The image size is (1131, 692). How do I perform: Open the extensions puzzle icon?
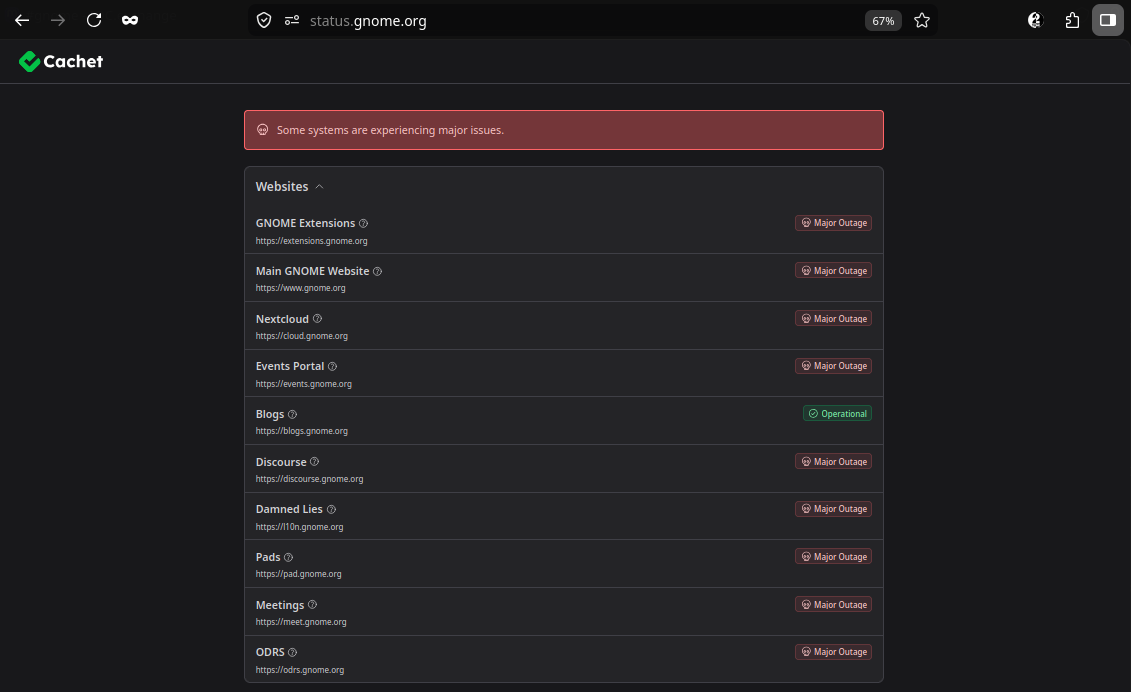coord(1072,20)
